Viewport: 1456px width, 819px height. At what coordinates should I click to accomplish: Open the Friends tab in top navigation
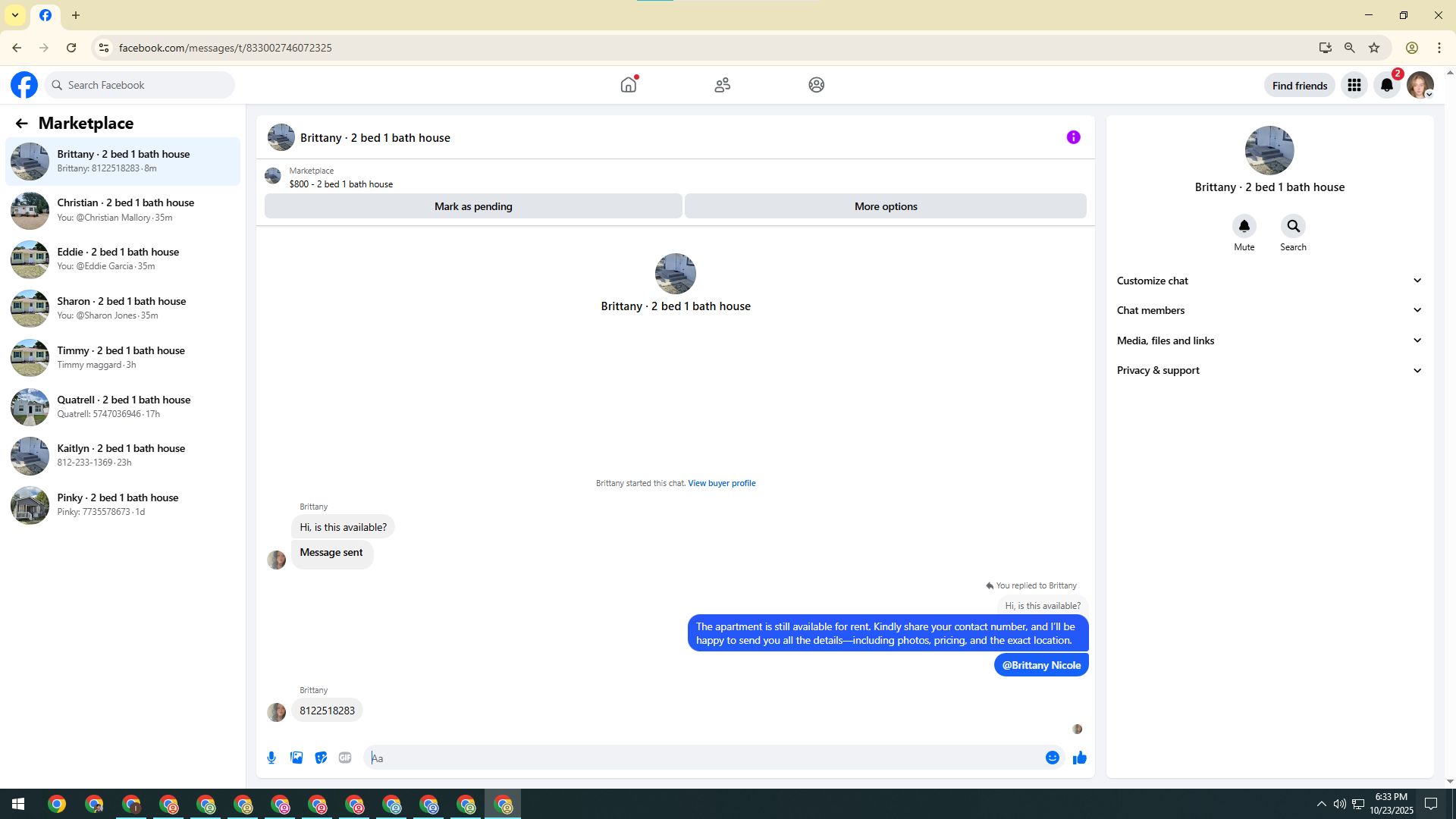click(722, 85)
